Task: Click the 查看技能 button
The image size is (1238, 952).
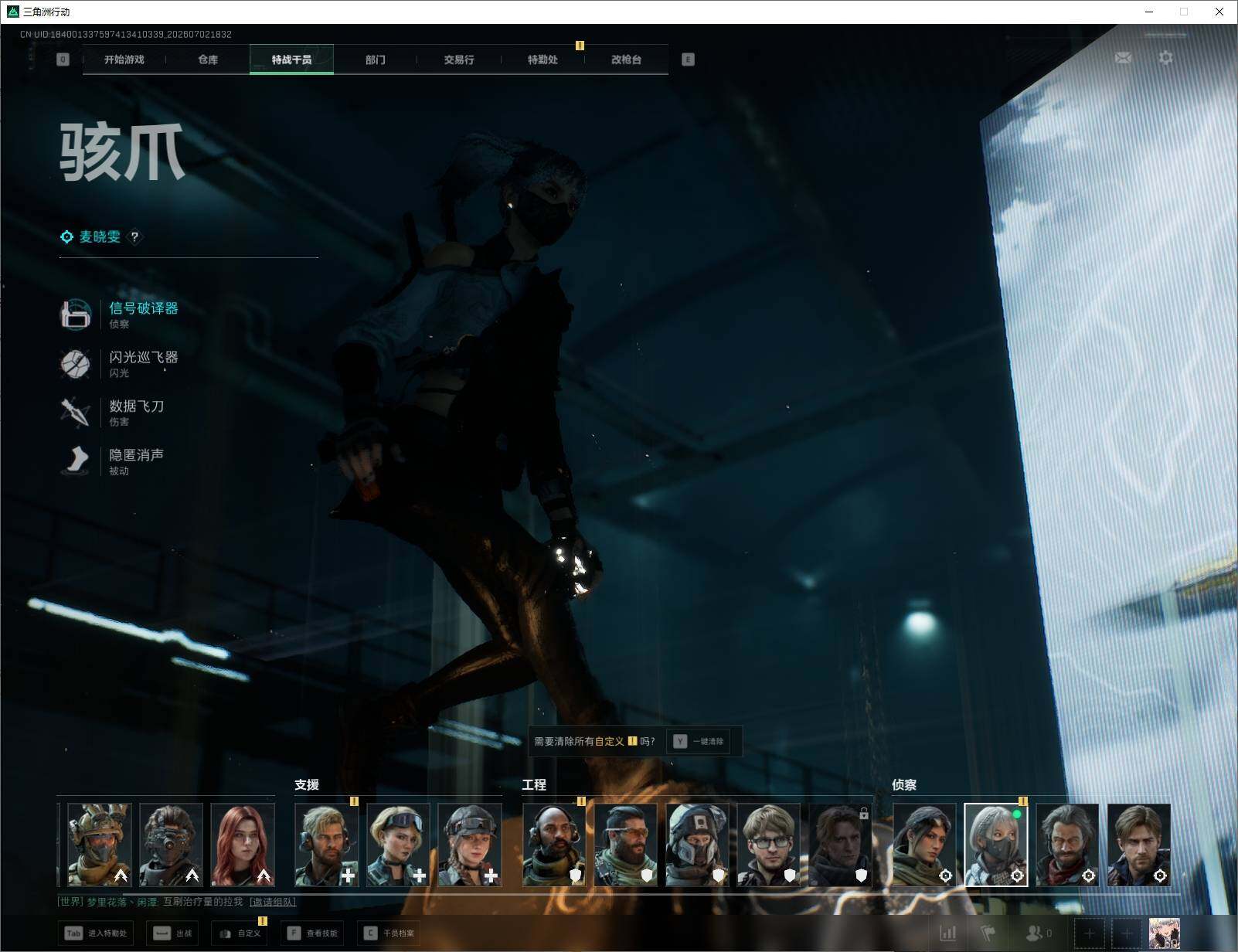Action: pyautogui.click(x=312, y=933)
